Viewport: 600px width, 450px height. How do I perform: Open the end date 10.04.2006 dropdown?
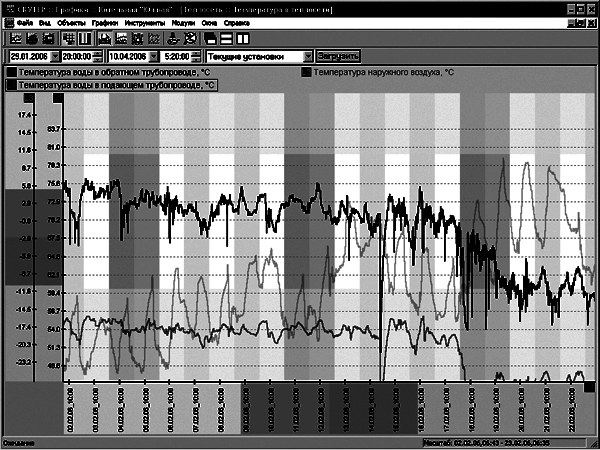[154, 57]
